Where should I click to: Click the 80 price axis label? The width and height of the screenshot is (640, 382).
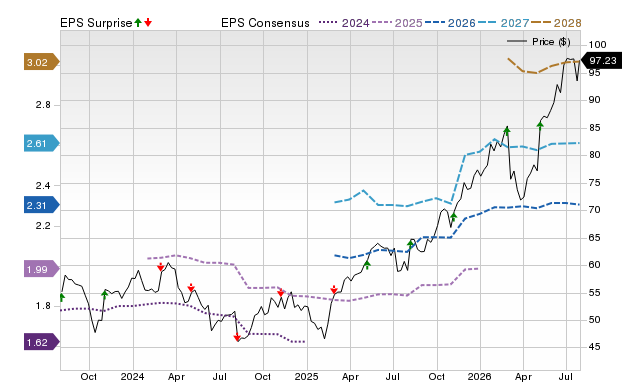594,155
